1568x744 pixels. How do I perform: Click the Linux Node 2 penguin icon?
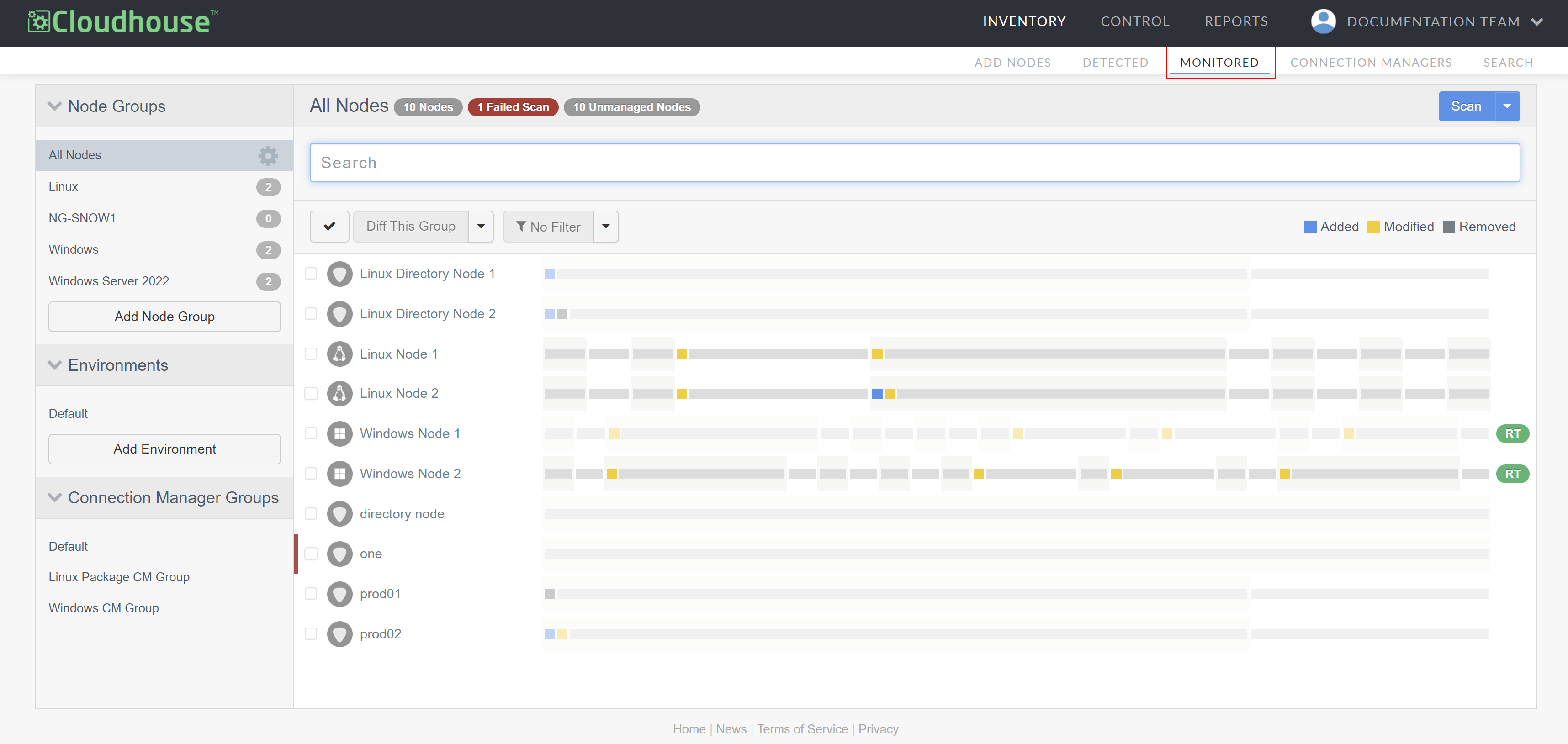pos(339,394)
